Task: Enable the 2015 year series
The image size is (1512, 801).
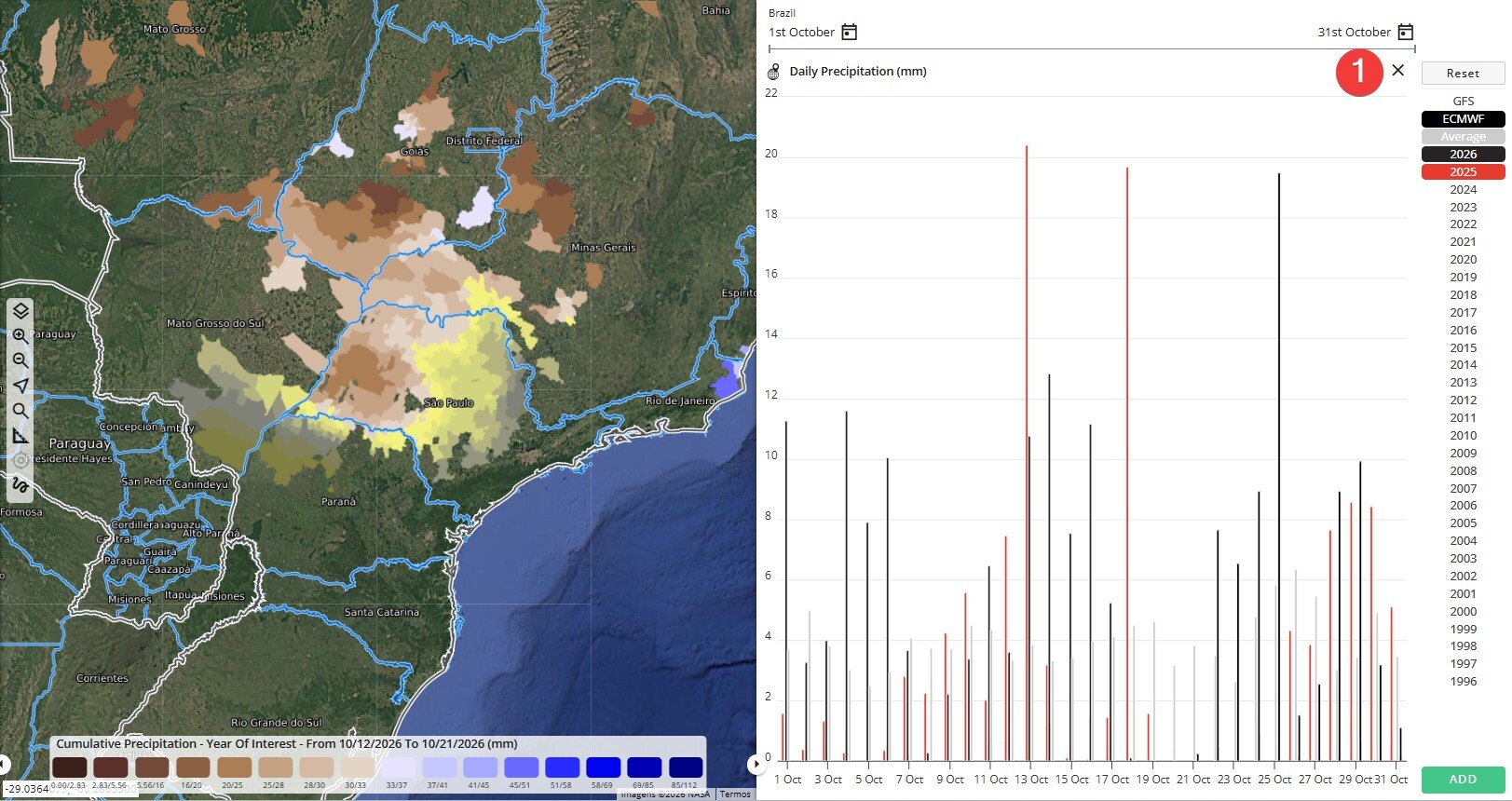Action: click(1463, 347)
